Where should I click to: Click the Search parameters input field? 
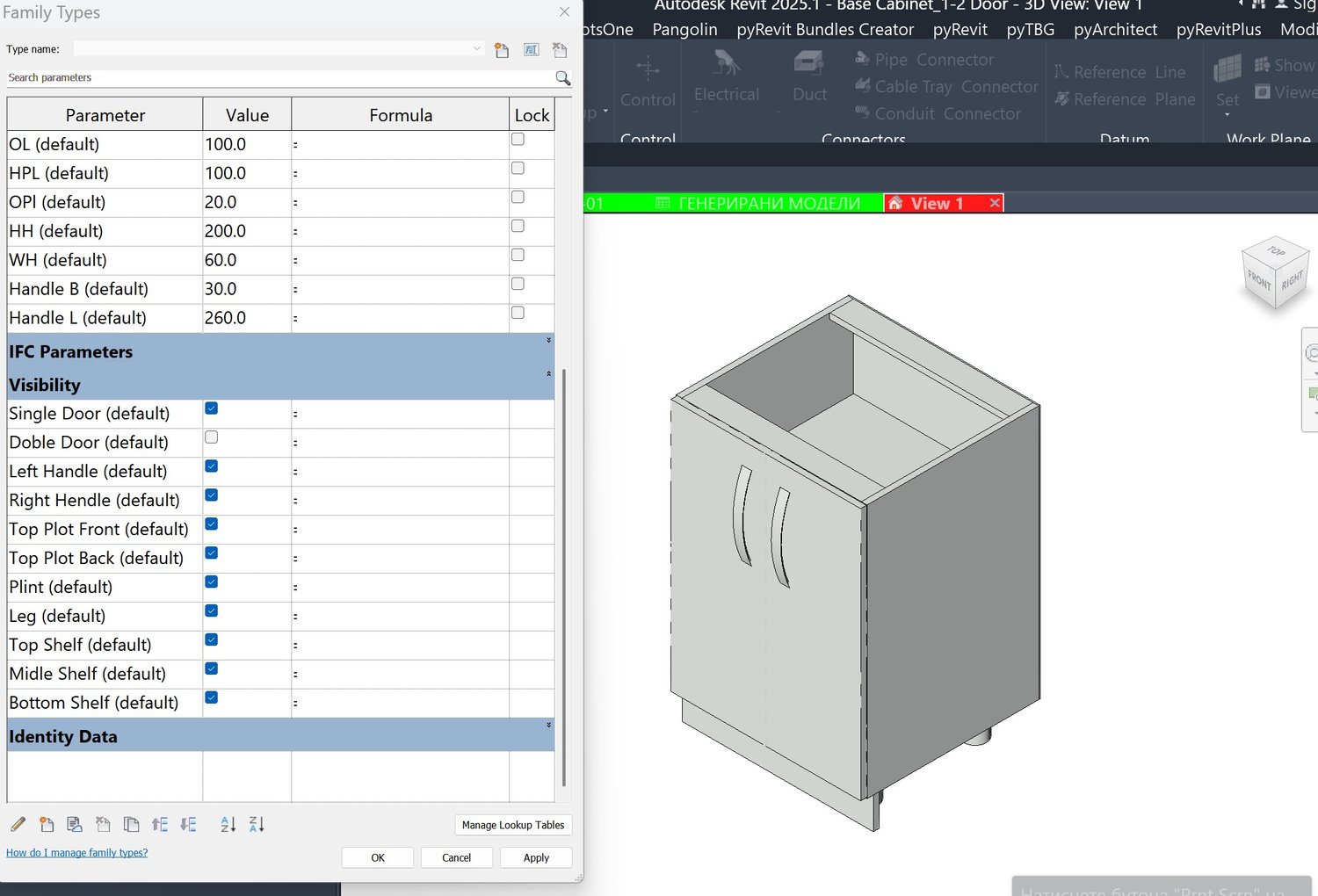point(279,78)
